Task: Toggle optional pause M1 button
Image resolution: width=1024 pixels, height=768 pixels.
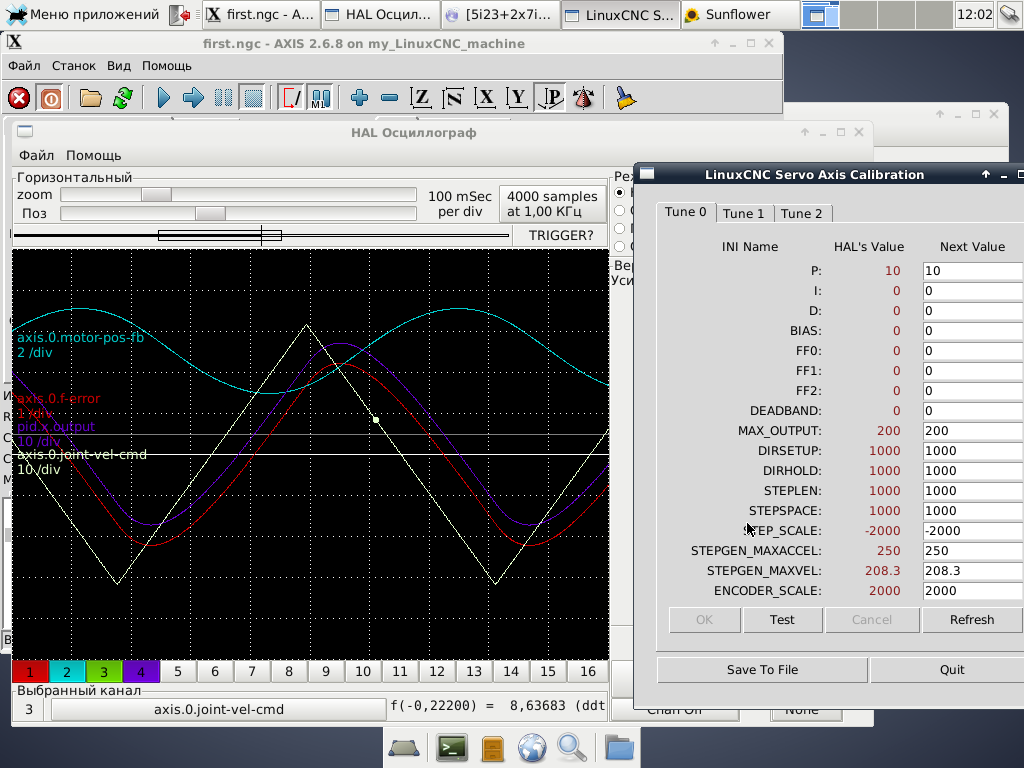Action: [x=320, y=98]
